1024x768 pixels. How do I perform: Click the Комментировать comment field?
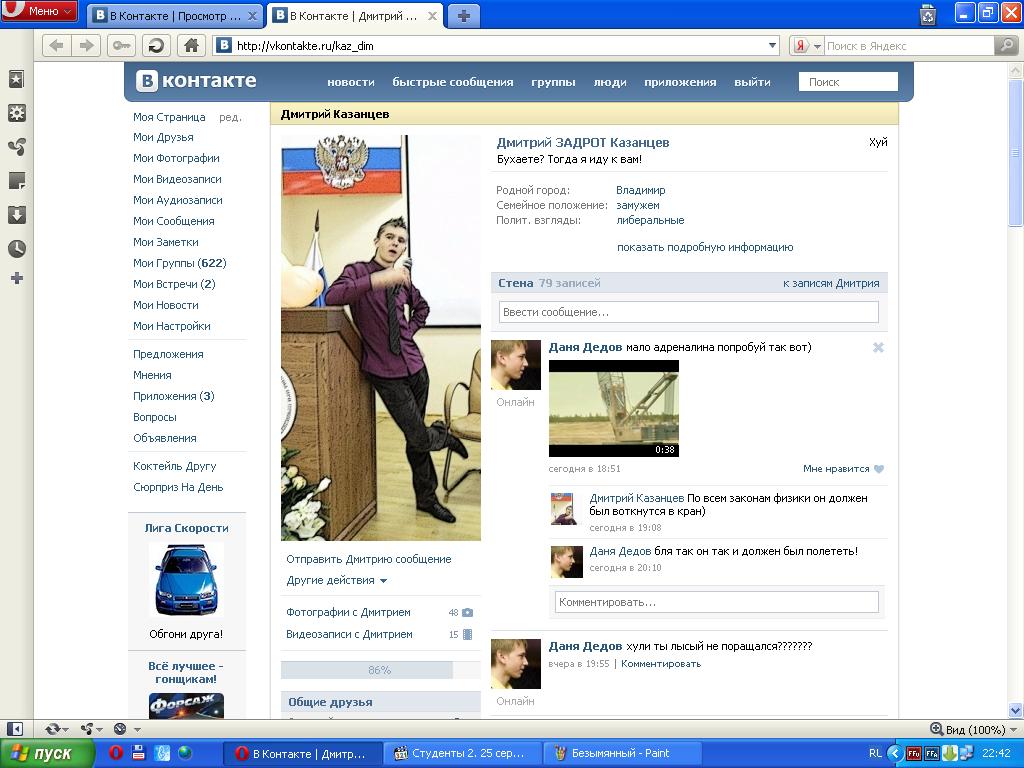tap(716, 602)
